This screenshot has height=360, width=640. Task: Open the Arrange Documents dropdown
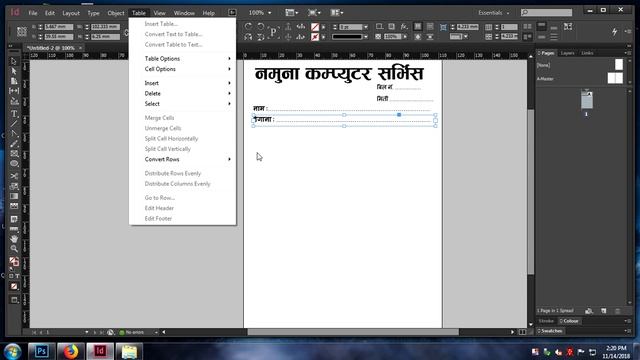coord(337,13)
